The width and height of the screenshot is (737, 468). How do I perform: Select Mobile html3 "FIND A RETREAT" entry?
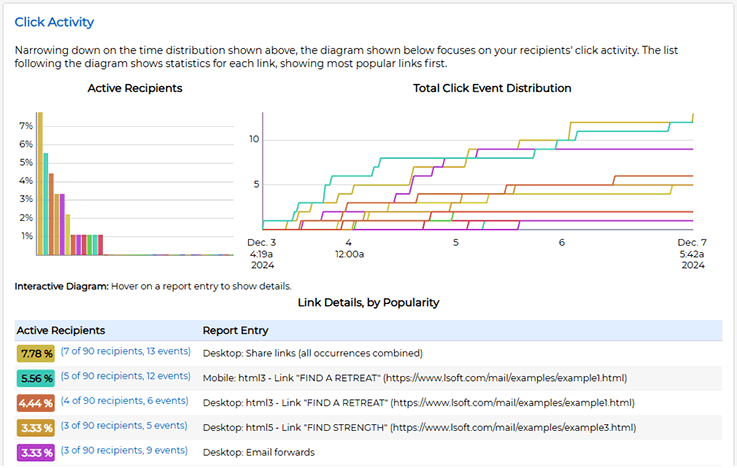tap(414, 378)
